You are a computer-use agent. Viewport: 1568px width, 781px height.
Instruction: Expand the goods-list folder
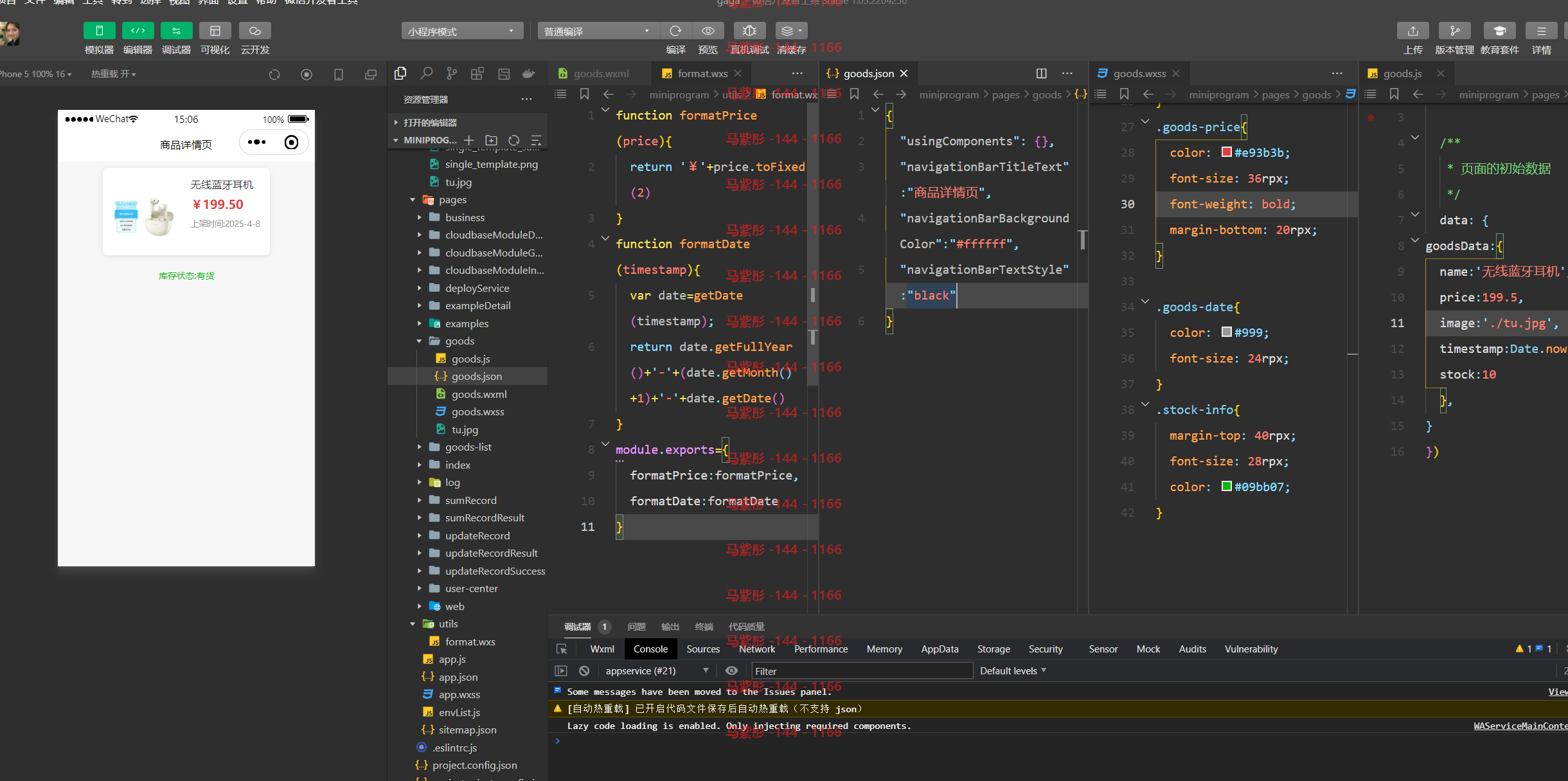coord(468,447)
